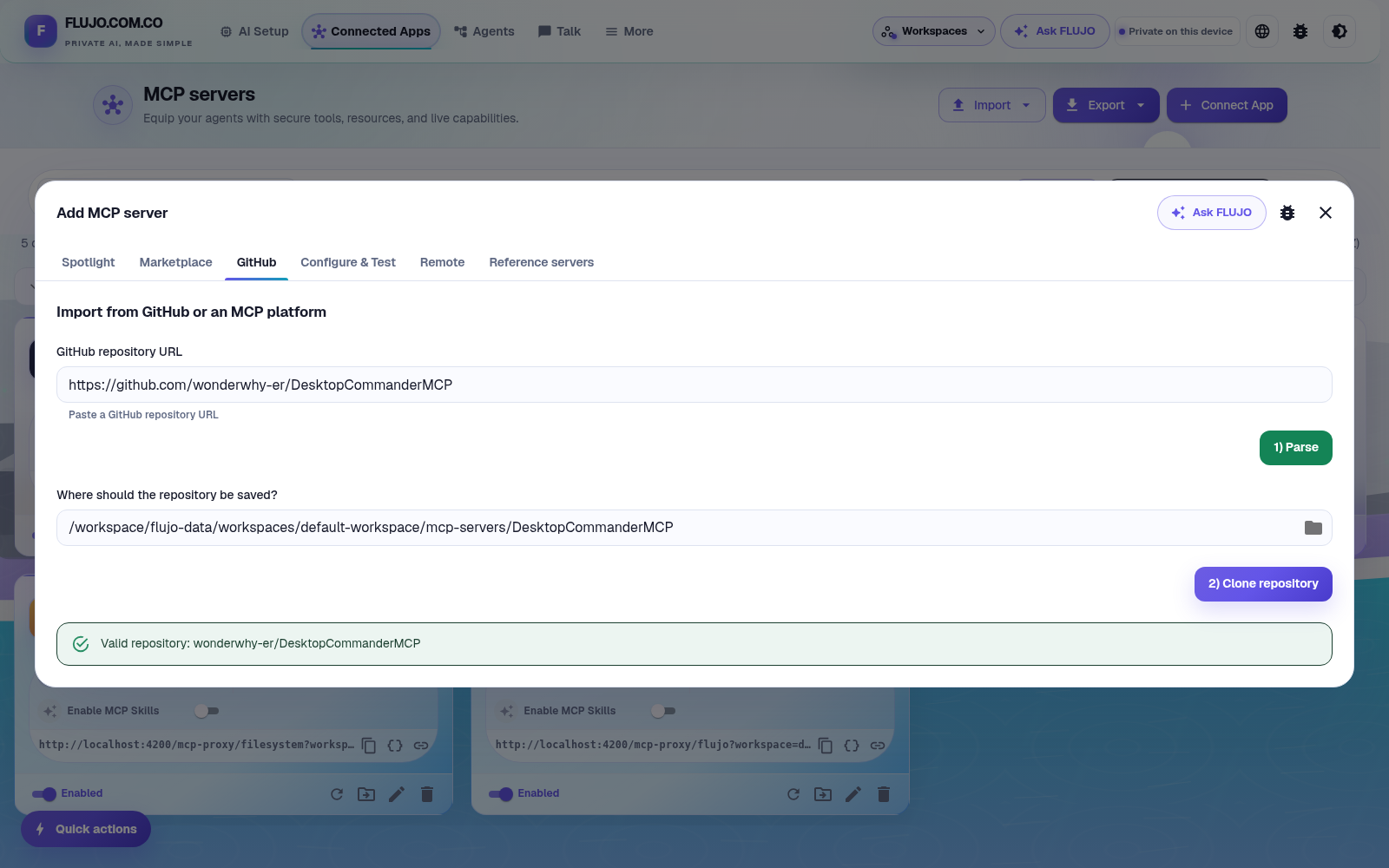
Task: Click the bug report icon in top header
Action: (1300, 31)
